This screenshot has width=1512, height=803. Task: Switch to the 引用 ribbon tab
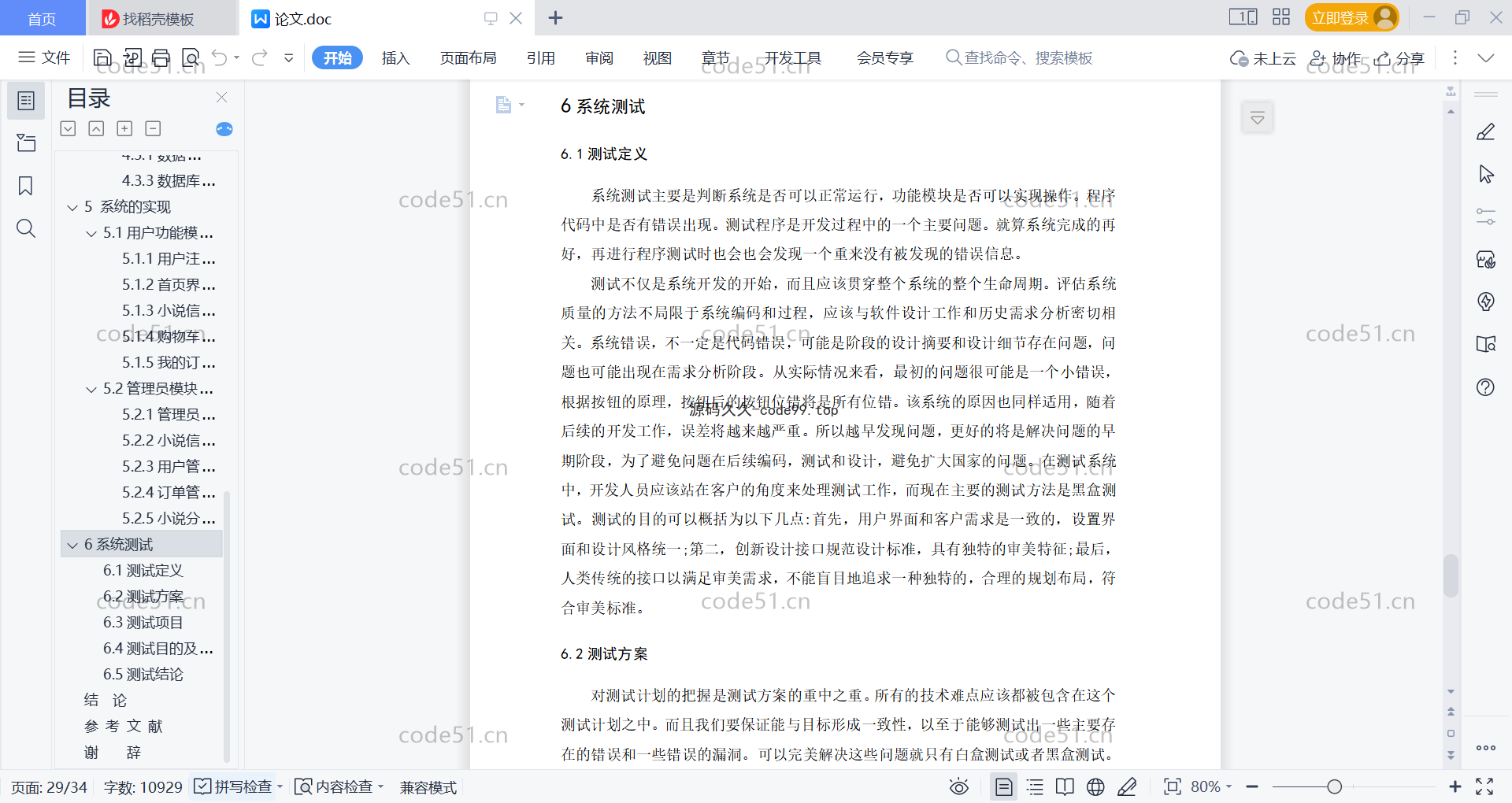(x=541, y=57)
